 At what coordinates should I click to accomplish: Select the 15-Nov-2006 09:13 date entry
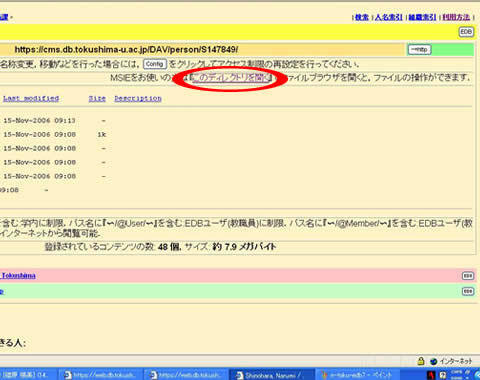click(x=39, y=120)
